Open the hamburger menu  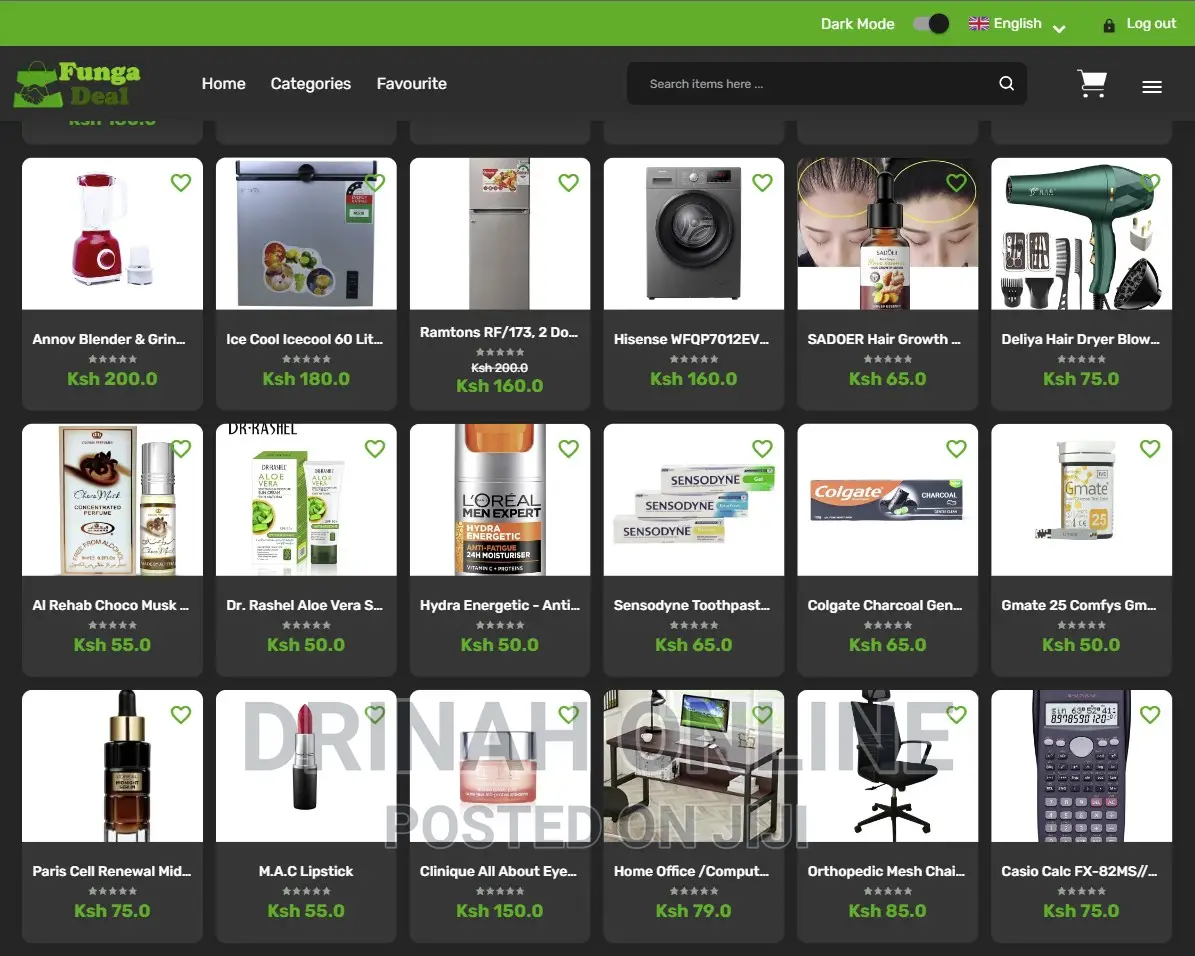pos(1152,87)
